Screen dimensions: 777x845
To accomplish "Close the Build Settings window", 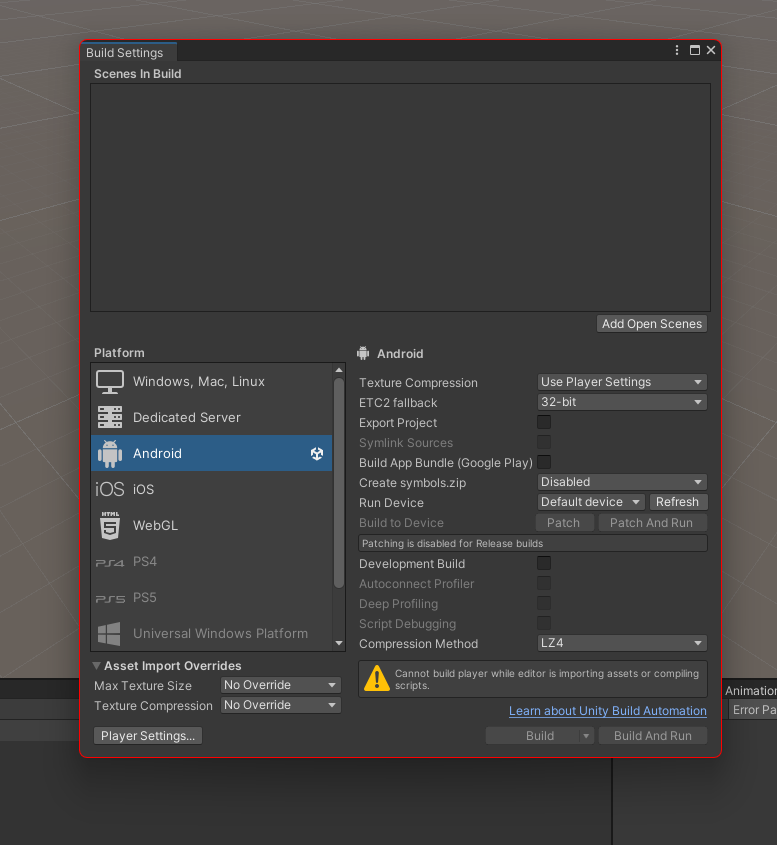I will tap(711, 50).
